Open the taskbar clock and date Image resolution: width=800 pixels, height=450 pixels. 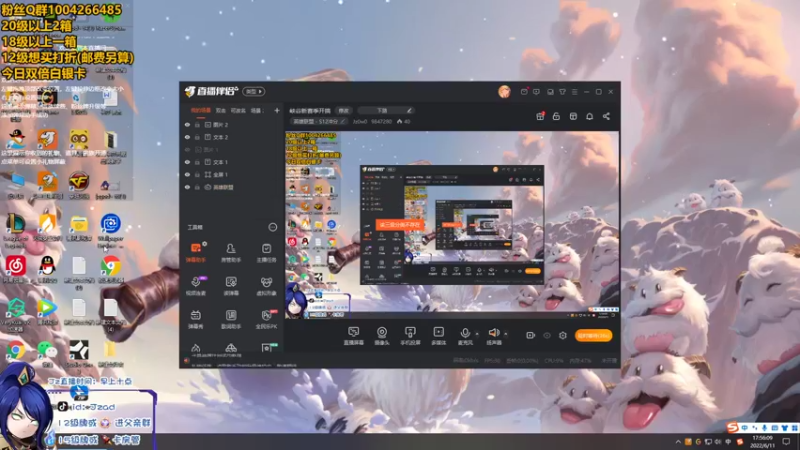pyautogui.click(x=763, y=442)
